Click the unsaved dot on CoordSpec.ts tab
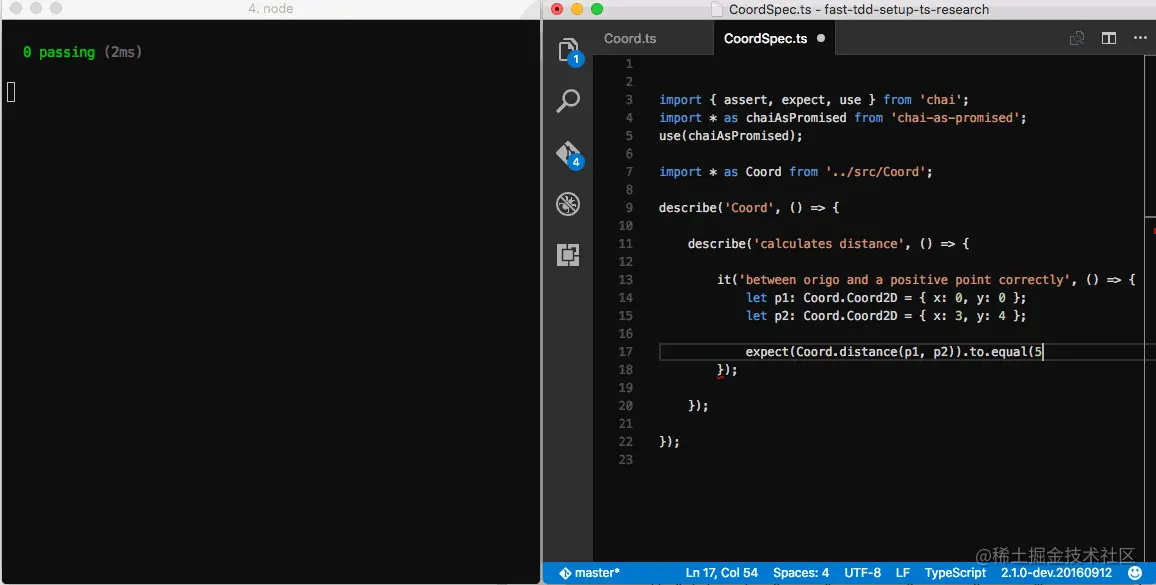 click(x=821, y=38)
